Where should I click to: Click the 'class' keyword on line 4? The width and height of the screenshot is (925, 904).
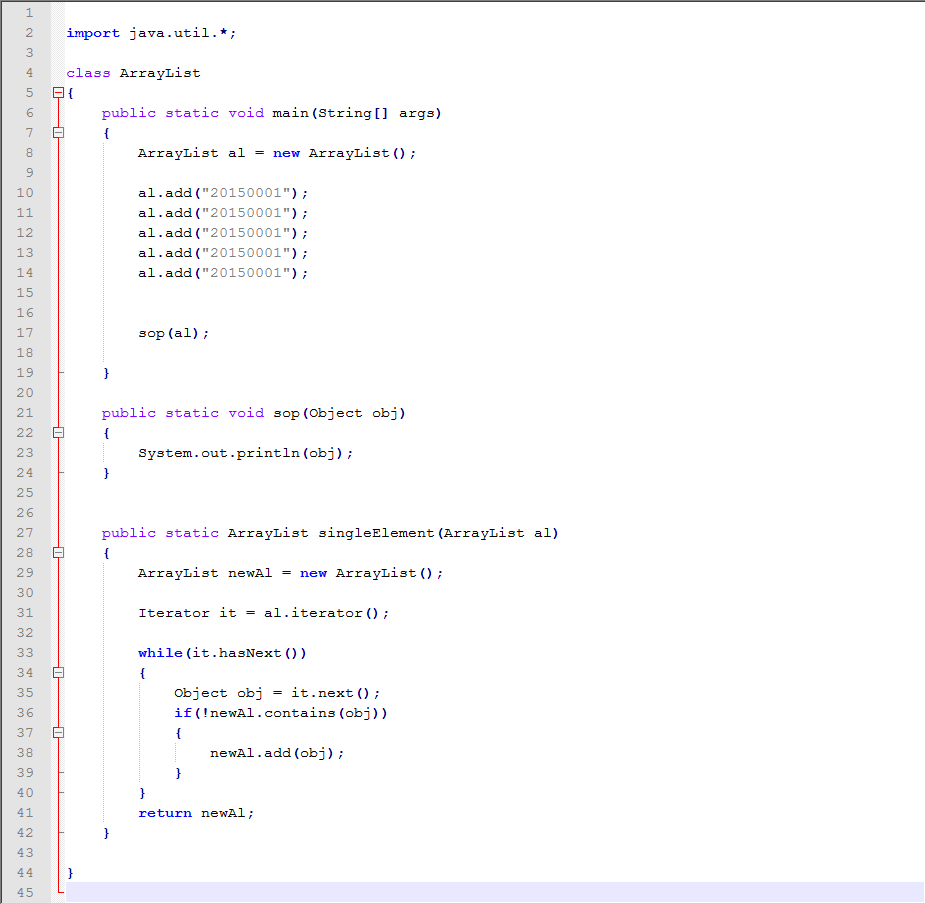[x=88, y=73]
